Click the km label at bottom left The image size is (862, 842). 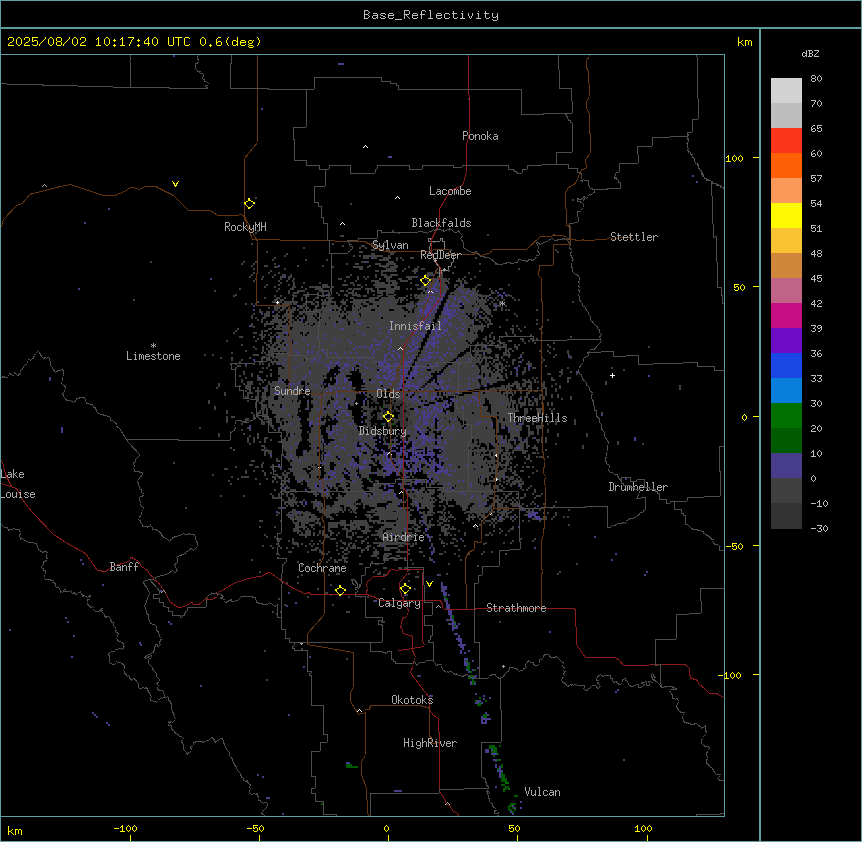coord(15,830)
